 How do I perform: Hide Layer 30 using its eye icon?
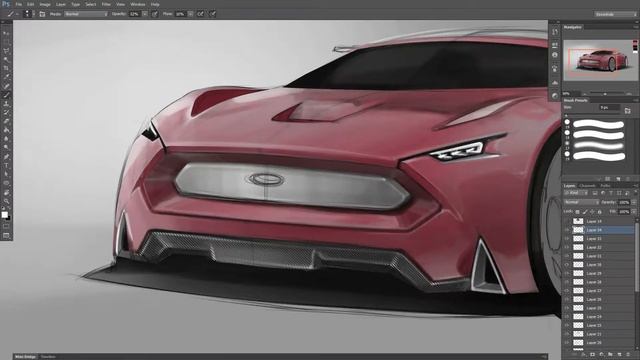pos(567,265)
